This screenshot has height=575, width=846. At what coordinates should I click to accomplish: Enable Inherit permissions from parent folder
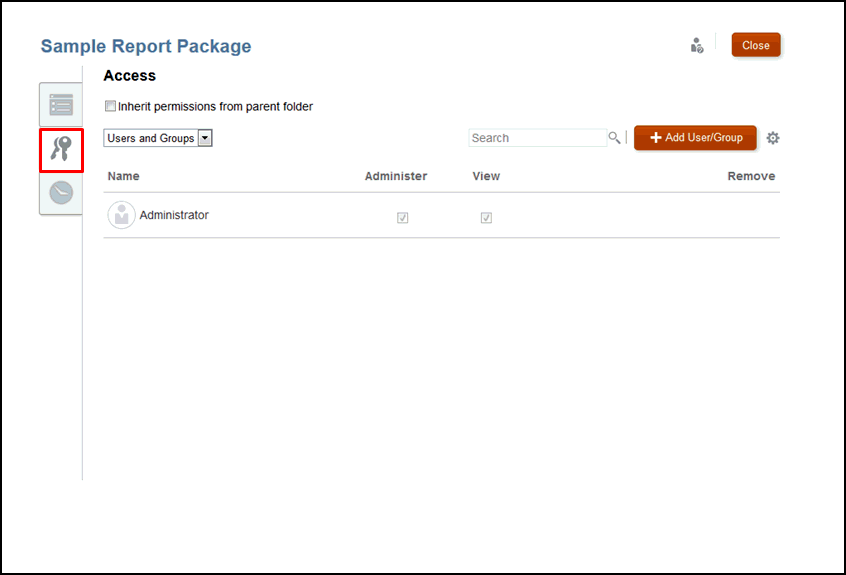pyautogui.click(x=110, y=106)
